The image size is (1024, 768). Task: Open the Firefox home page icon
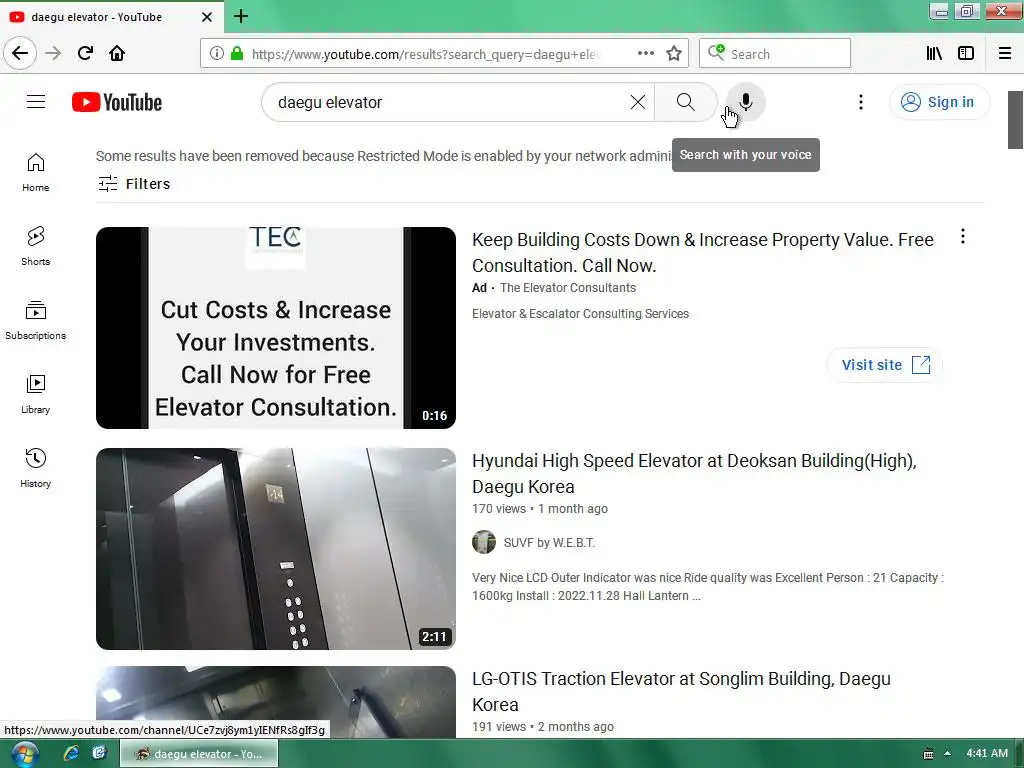pos(117,53)
